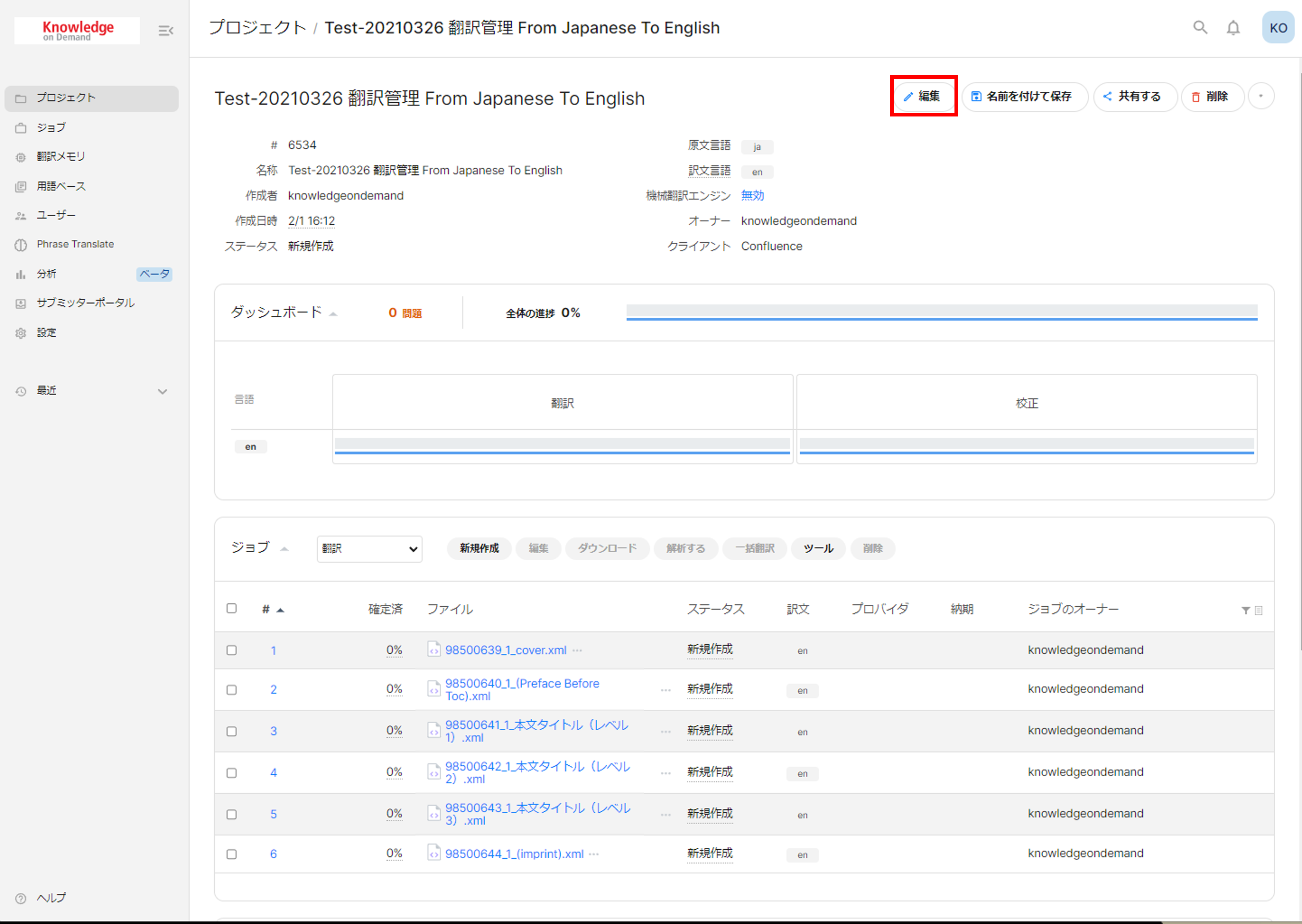
Task: Tick the select-all jobs checkbox
Action: pyautogui.click(x=231, y=608)
